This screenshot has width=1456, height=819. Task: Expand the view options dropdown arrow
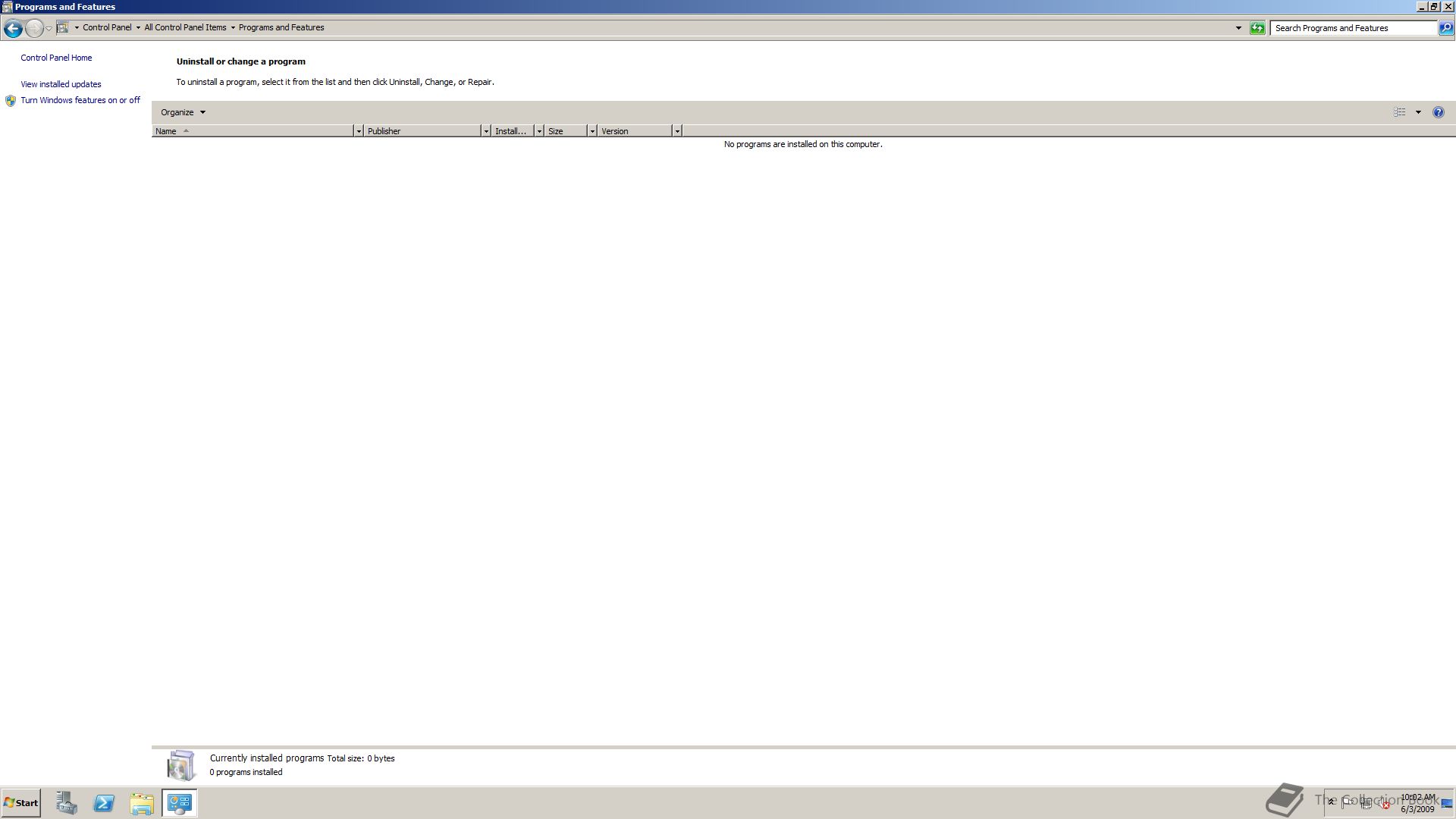pyautogui.click(x=1418, y=112)
